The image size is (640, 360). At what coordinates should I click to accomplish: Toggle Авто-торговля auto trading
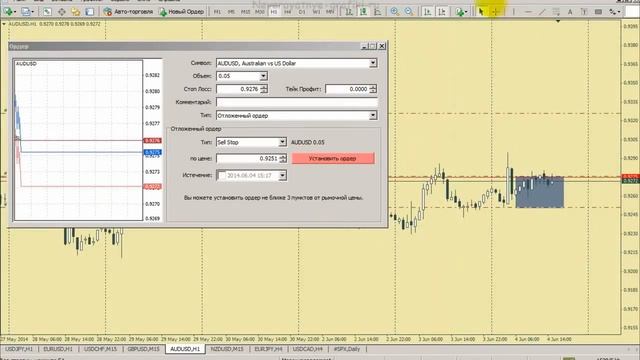coord(128,12)
